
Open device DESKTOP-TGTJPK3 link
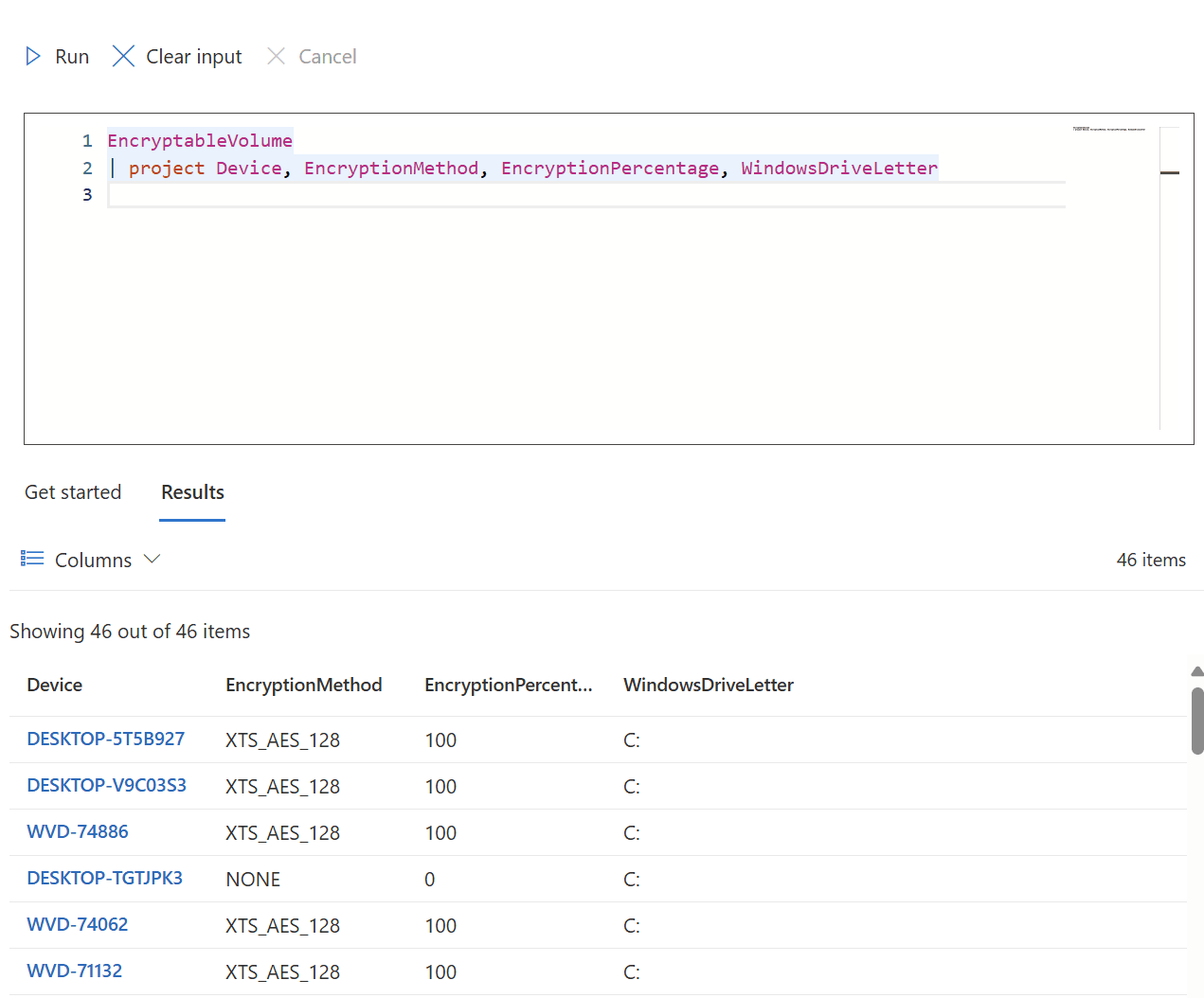pyautogui.click(x=105, y=879)
